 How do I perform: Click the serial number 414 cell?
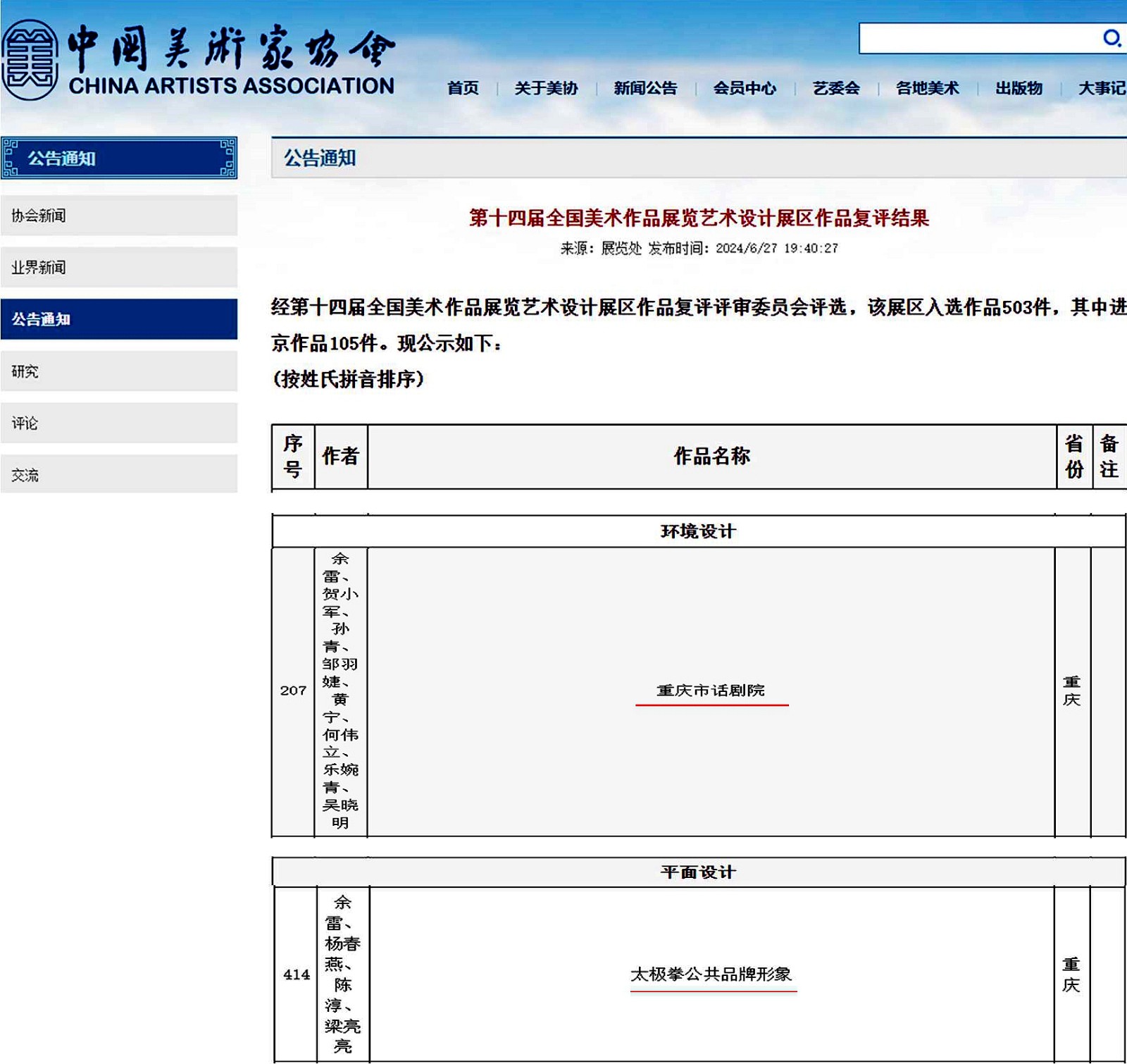[297, 975]
